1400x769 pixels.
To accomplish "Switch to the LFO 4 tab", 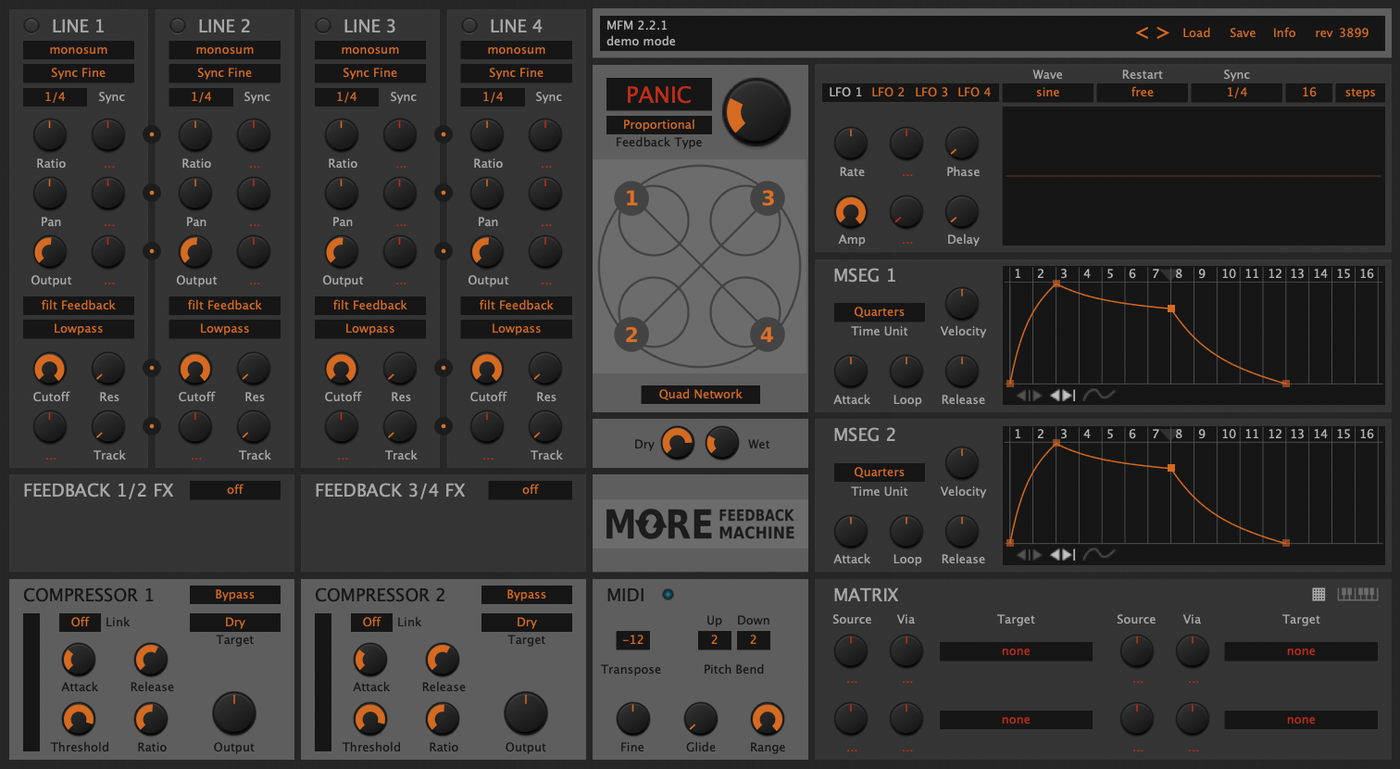I will pyautogui.click(x=974, y=92).
